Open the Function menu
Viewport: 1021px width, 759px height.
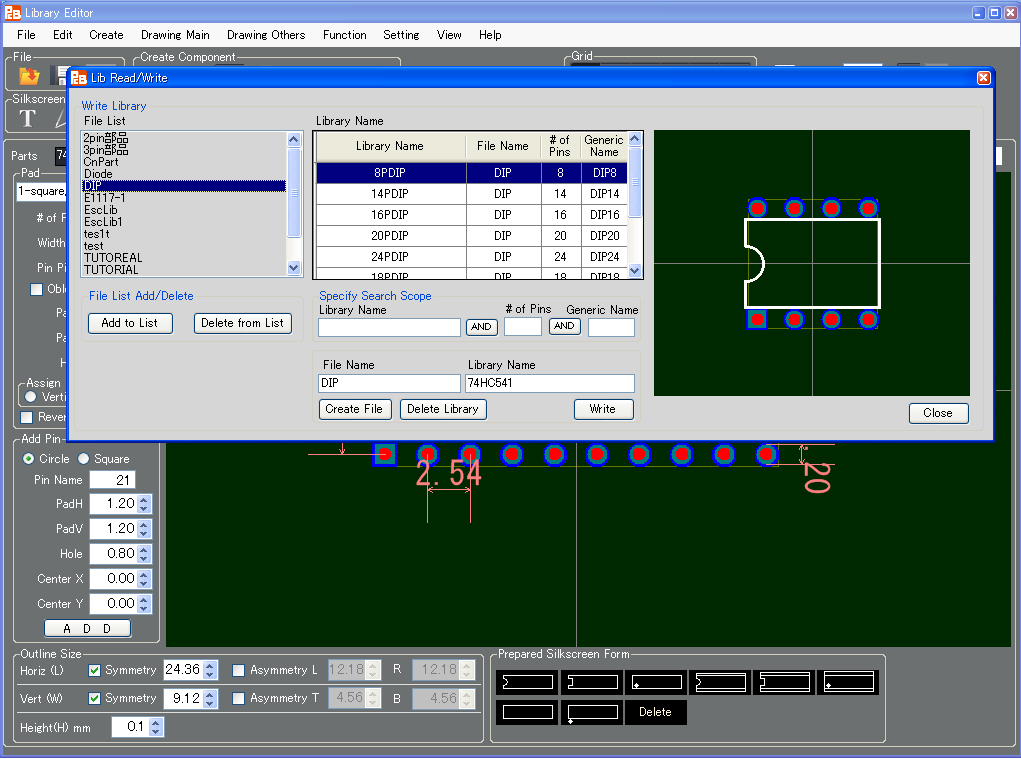(x=344, y=35)
